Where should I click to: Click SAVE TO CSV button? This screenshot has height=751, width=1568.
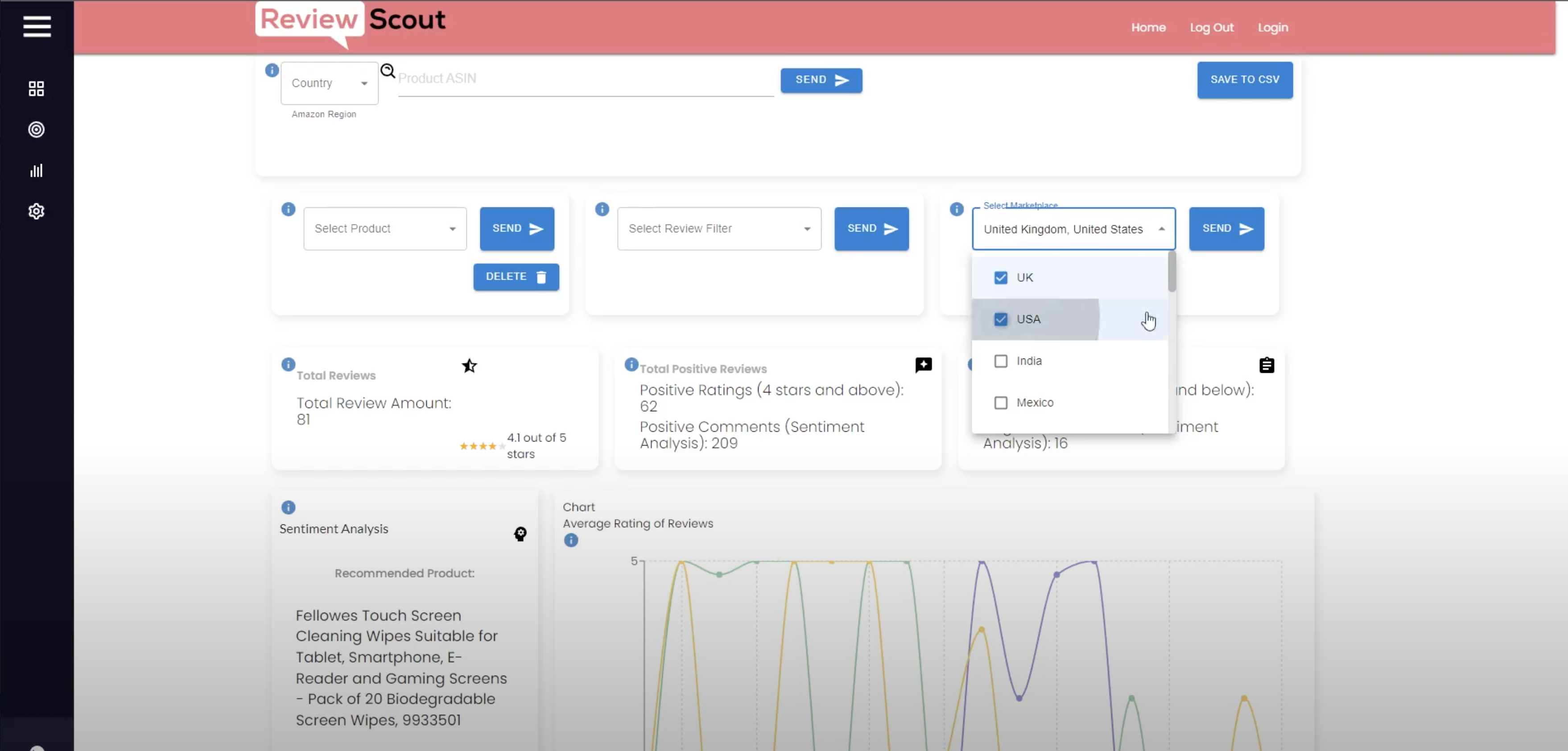coord(1245,80)
